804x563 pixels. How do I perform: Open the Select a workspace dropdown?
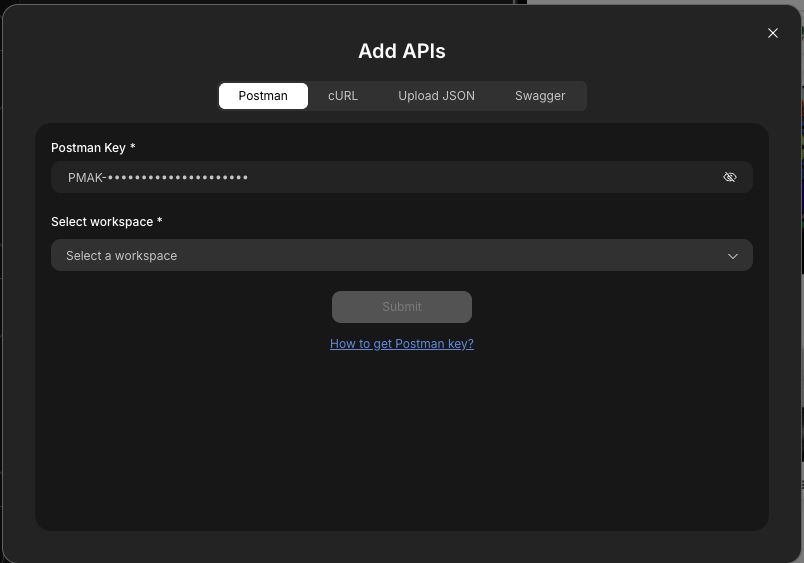(x=401, y=255)
